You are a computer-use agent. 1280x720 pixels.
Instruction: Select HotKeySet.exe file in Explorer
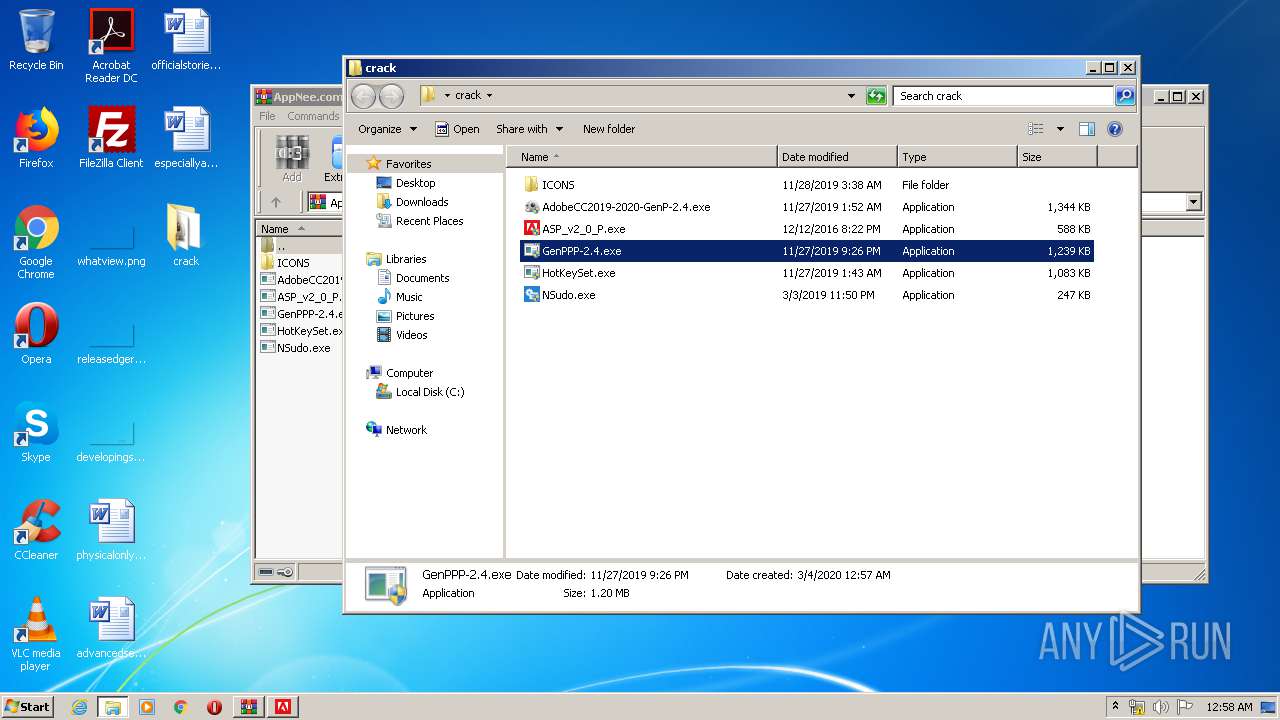point(807,273)
